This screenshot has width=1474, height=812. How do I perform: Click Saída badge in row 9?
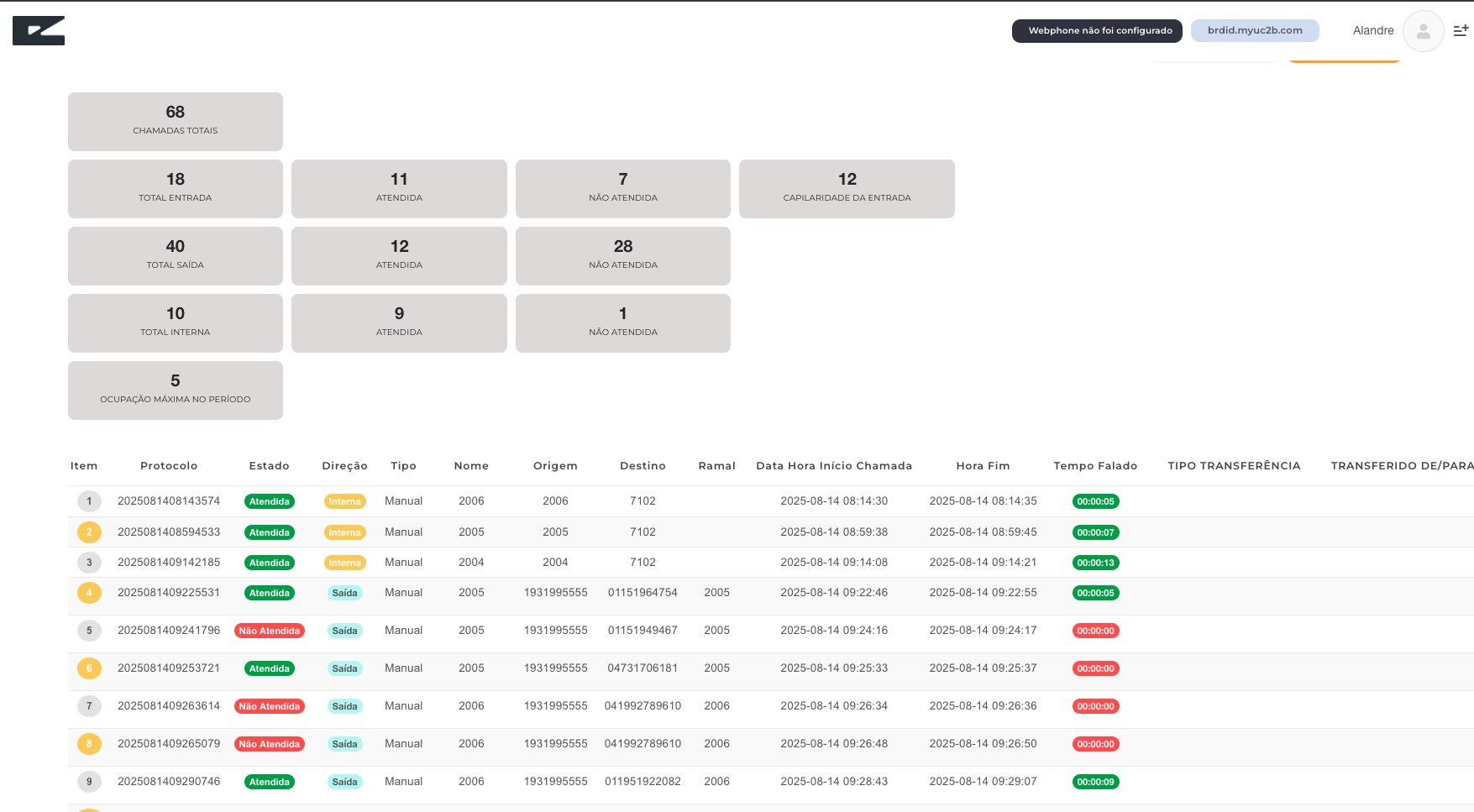(x=344, y=782)
